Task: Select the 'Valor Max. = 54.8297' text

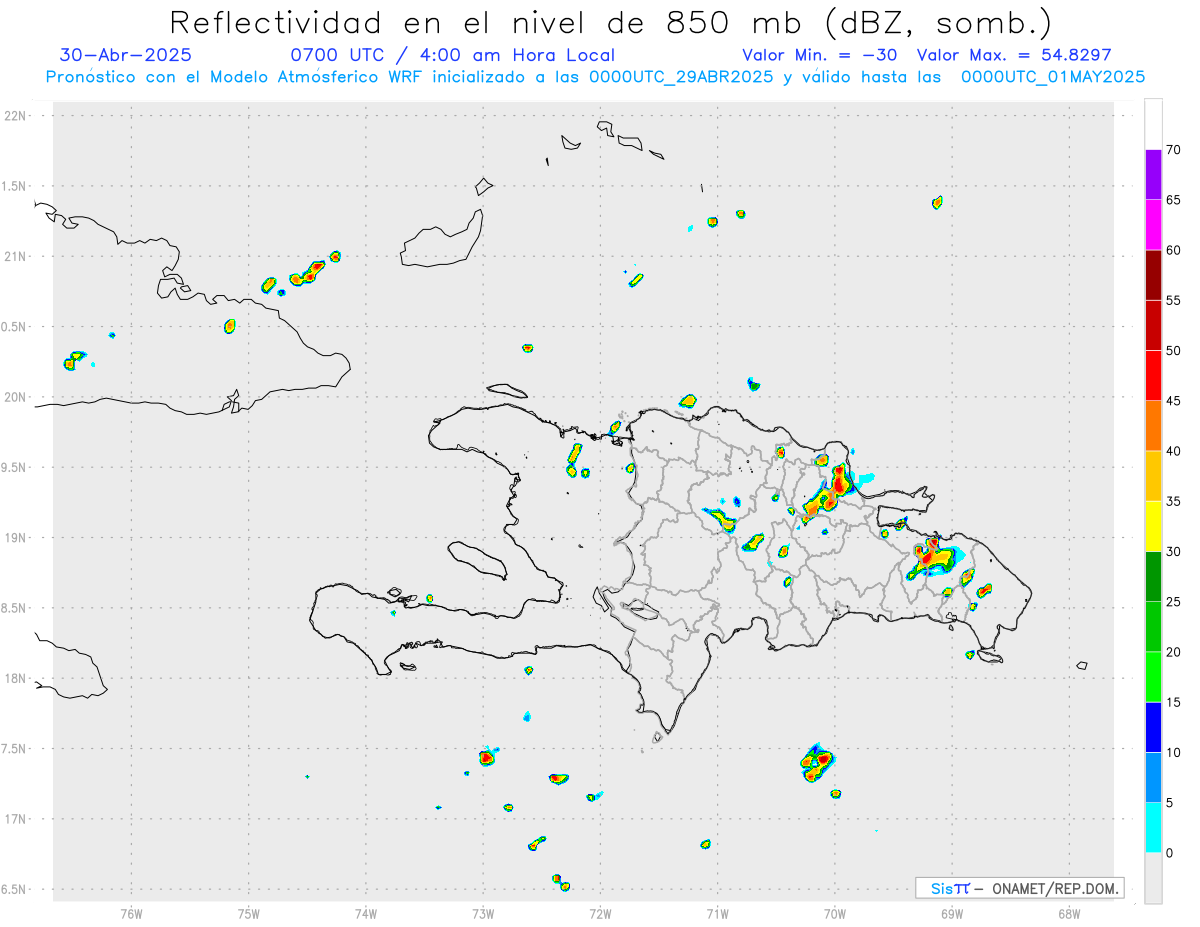Action: coord(1014,55)
